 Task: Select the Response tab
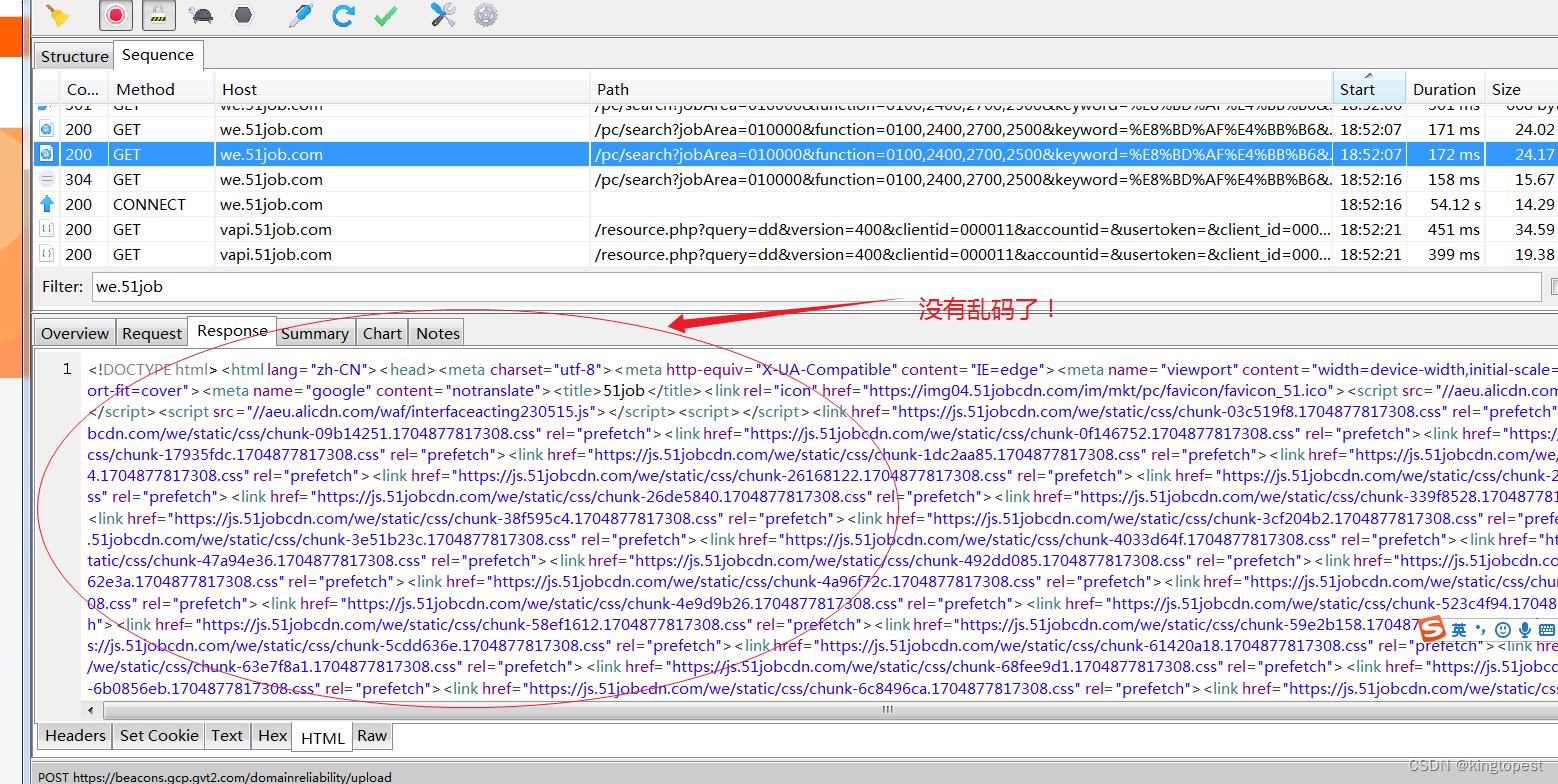[232, 331]
